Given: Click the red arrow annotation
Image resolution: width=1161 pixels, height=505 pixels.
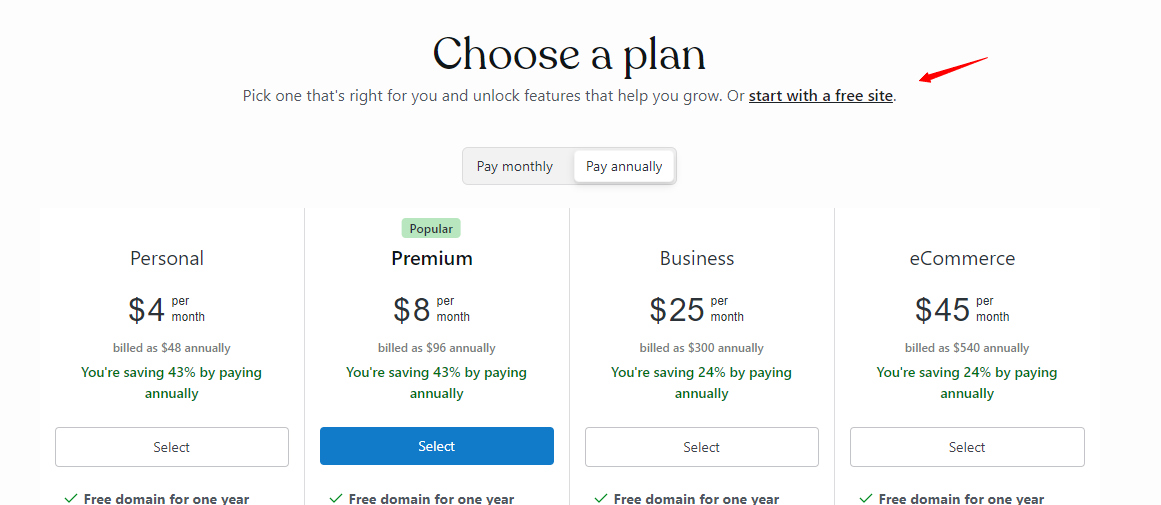Looking at the screenshot, I should [953, 71].
